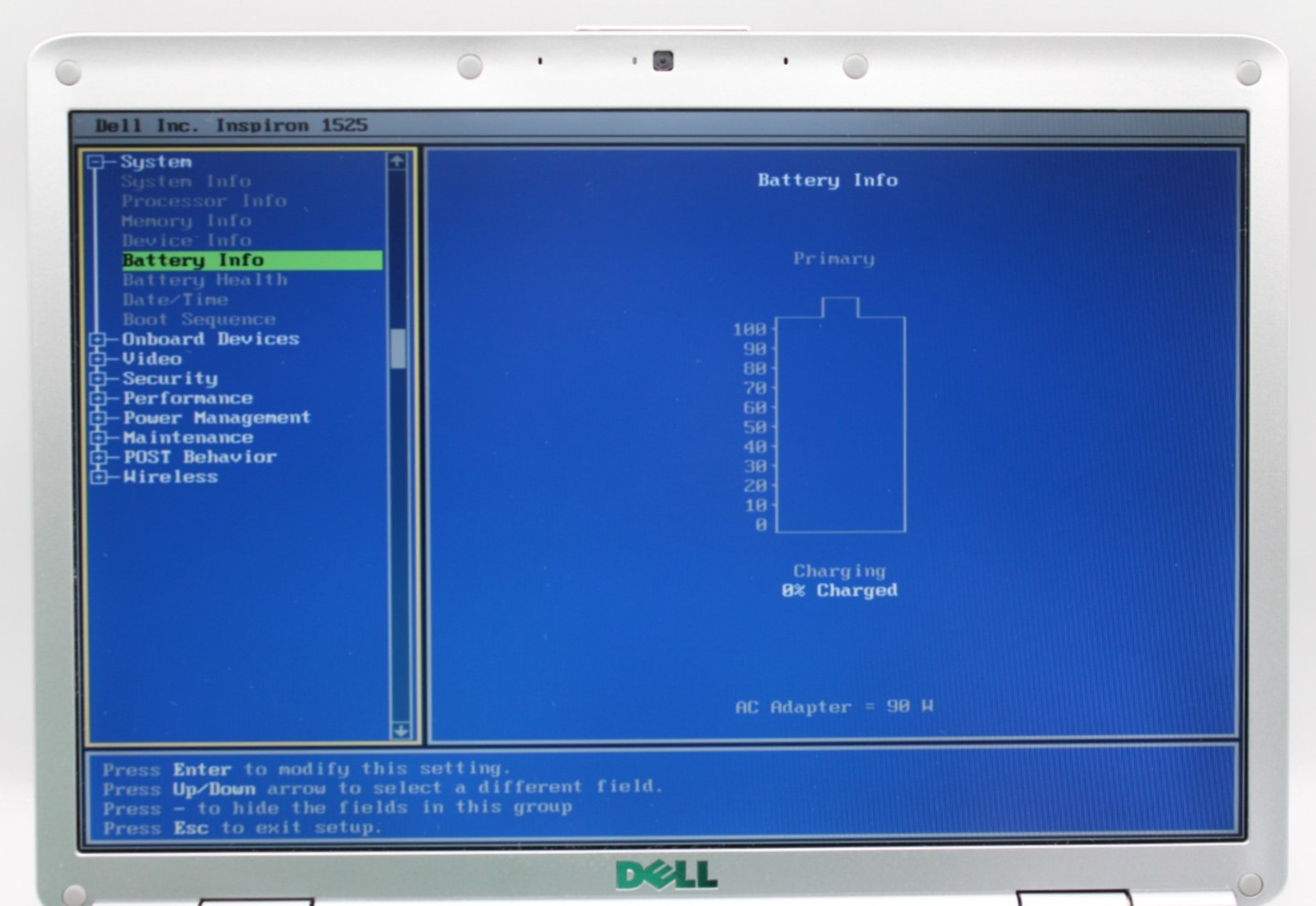The height and width of the screenshot is (906, 1316).
Task: Click the 'Charging' status text
Action: pos(840,571)
